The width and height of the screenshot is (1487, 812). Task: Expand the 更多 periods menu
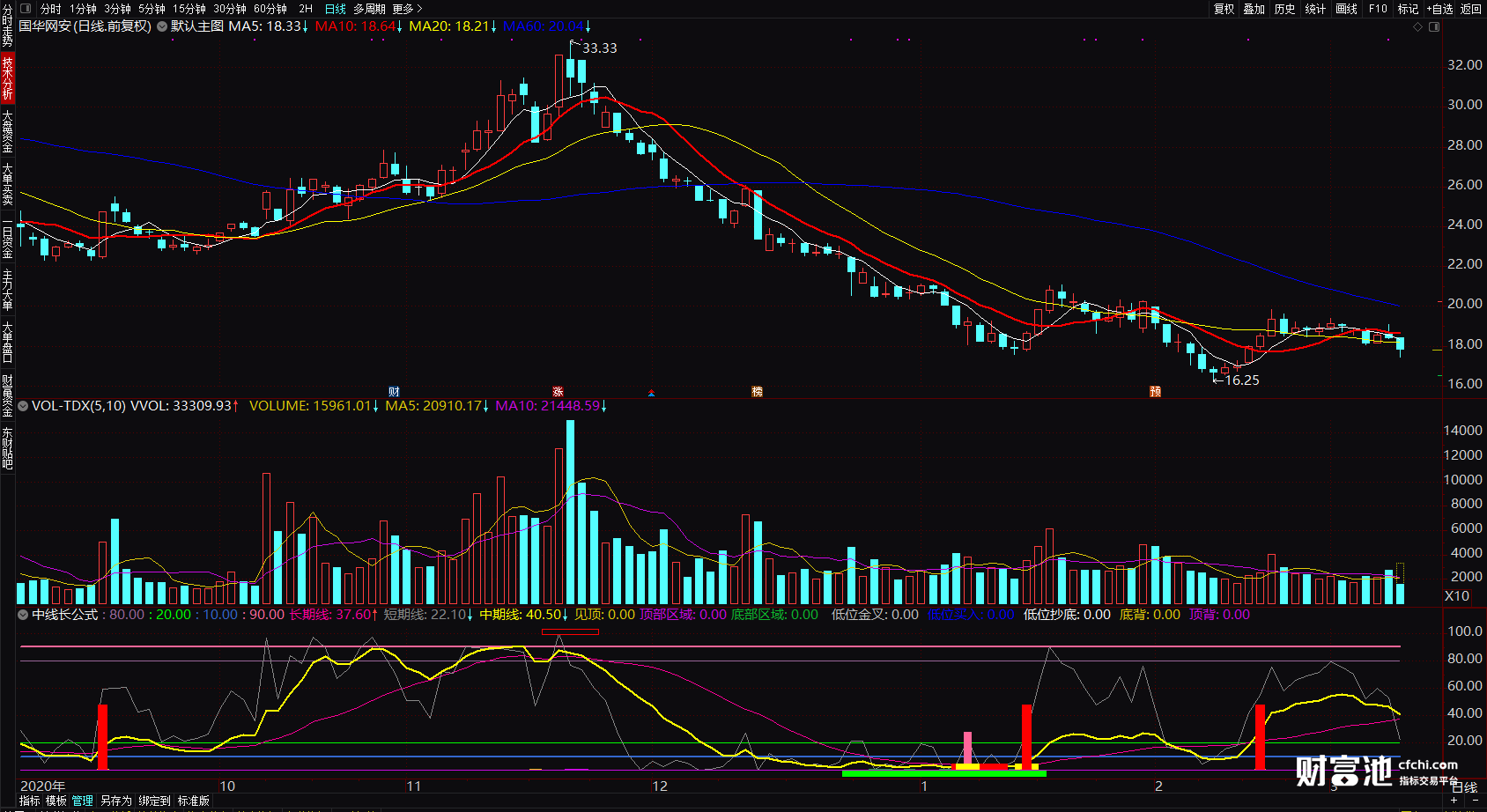(x=407, y=9)
